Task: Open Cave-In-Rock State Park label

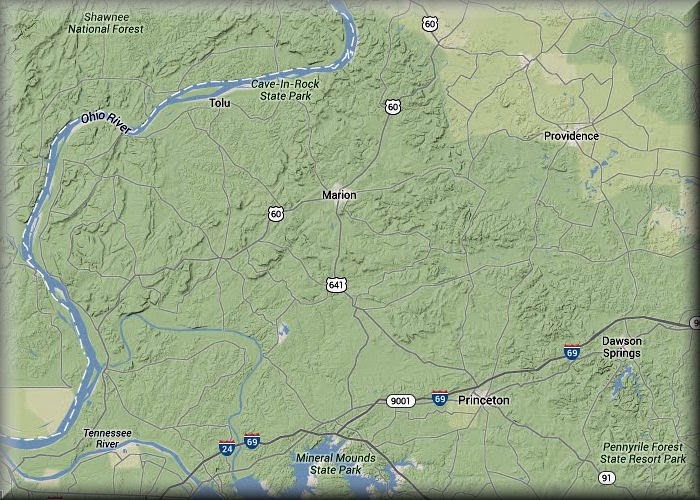Action: click(285, 90)
